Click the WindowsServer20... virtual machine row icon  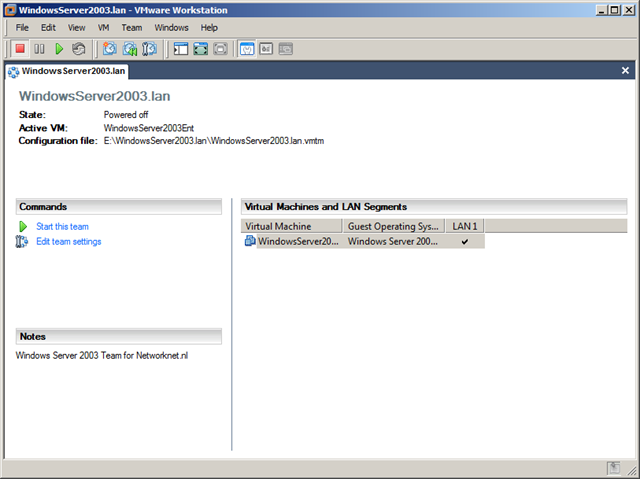[x=249, y=241]
